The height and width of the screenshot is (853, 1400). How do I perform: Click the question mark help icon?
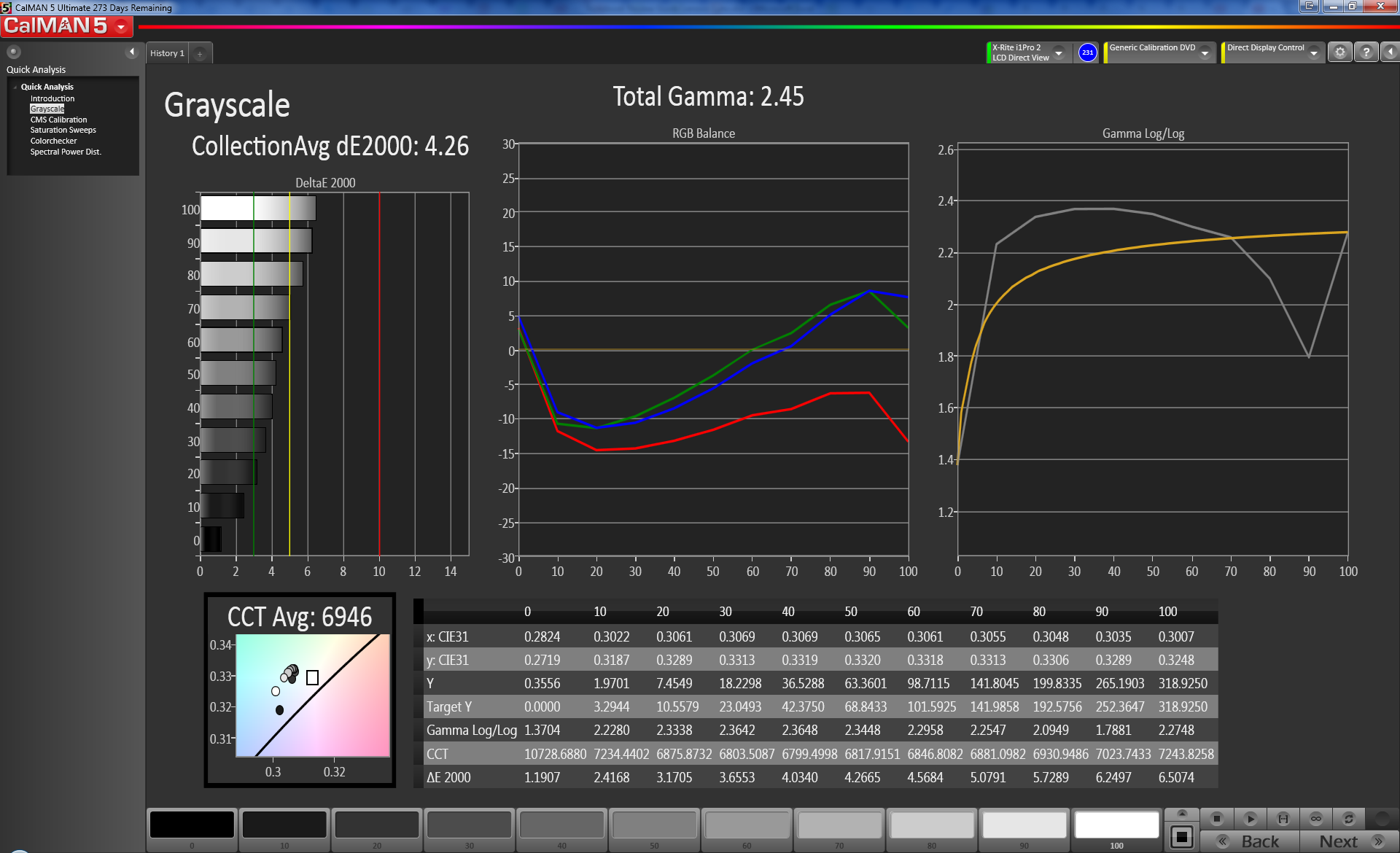[1366, 52]
